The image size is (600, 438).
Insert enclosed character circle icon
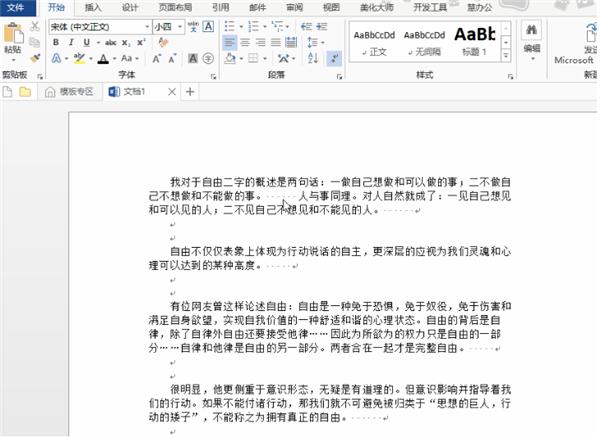tap(208, 59)
